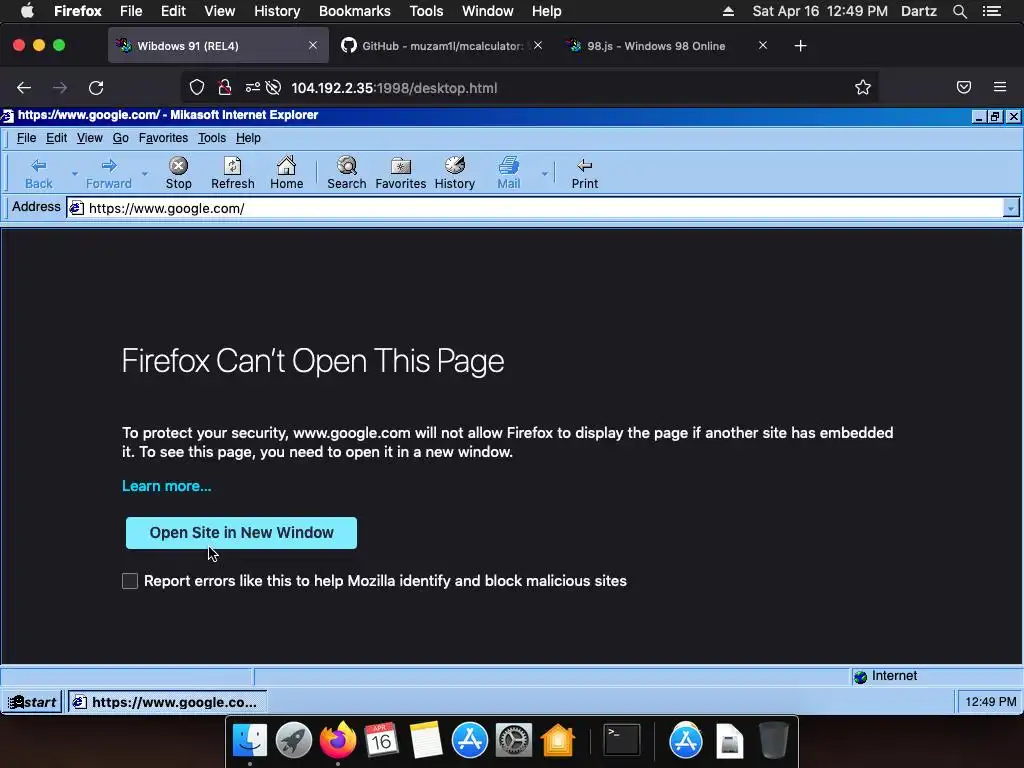Viewport: 1024px width, 768px height.
Task: Open the Home app from the Dock
Action: click(557, 741)
